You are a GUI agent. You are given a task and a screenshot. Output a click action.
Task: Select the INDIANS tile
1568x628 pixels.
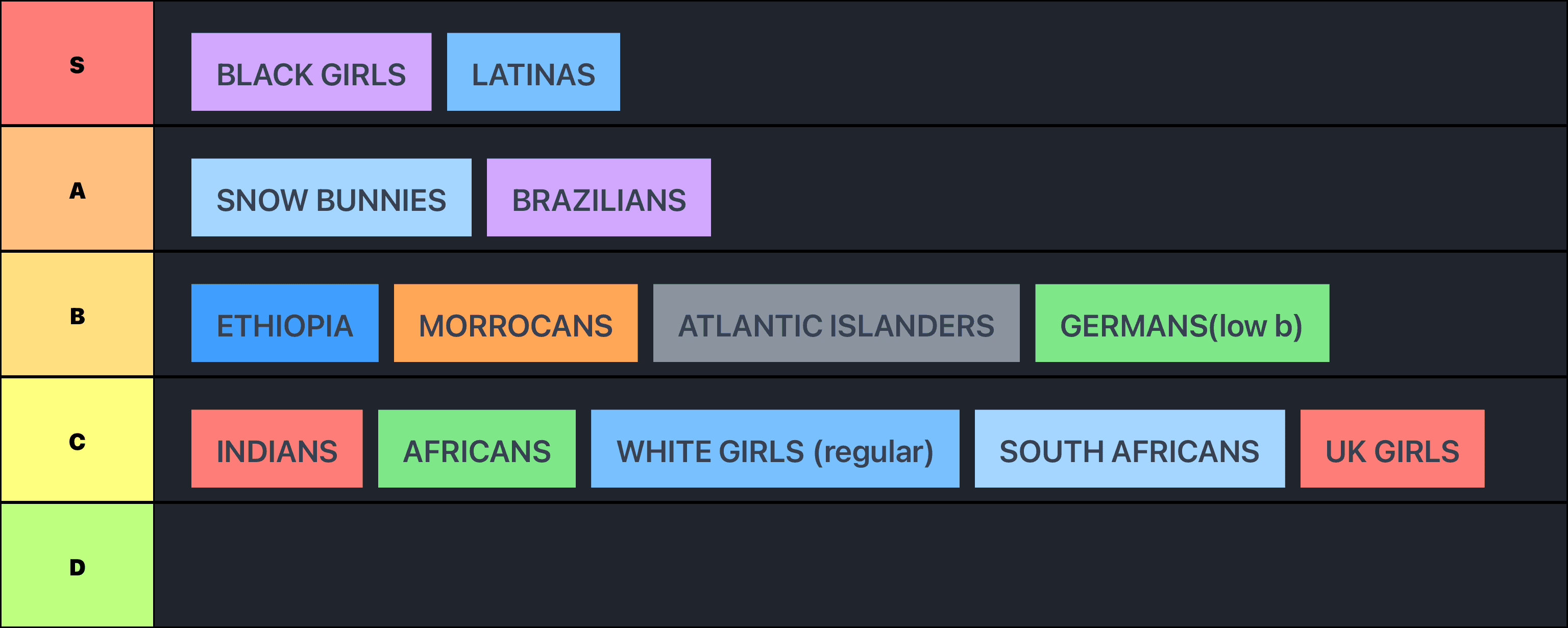pyautogui.click(x=276, y=448)
